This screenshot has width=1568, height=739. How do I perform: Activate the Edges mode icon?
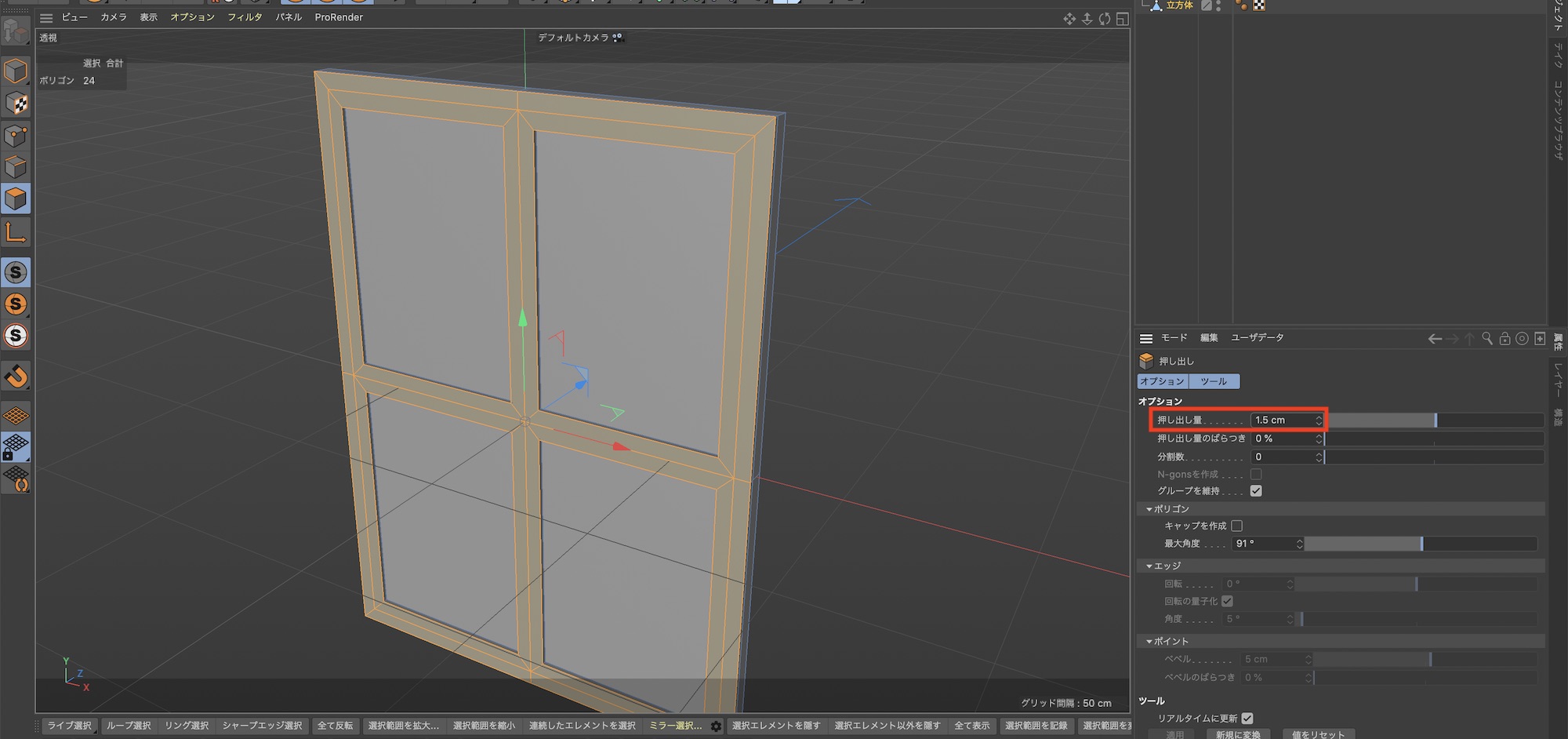point(16,167)
